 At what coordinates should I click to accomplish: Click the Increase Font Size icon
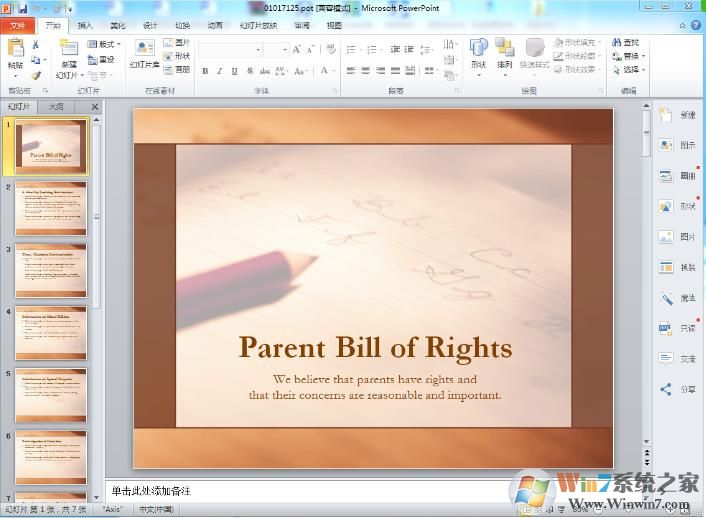[x=296, y=49]
